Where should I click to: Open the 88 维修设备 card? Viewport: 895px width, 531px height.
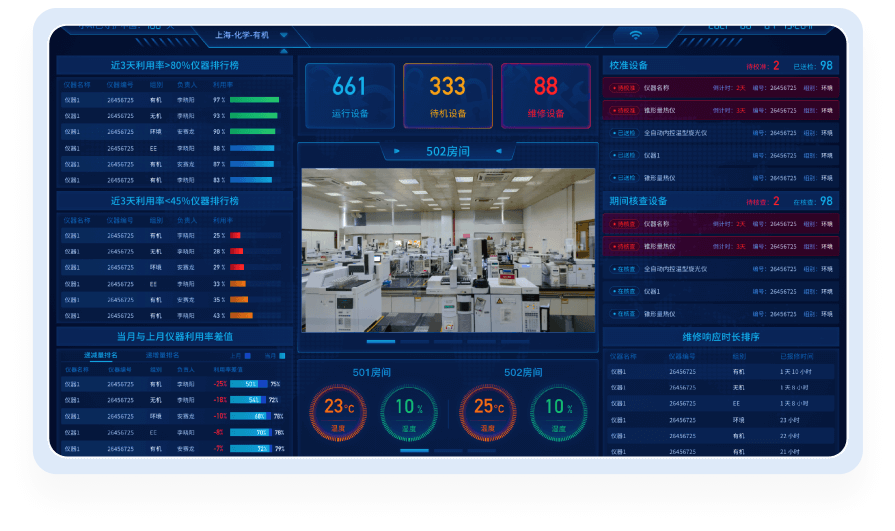(x=546, y=96)
